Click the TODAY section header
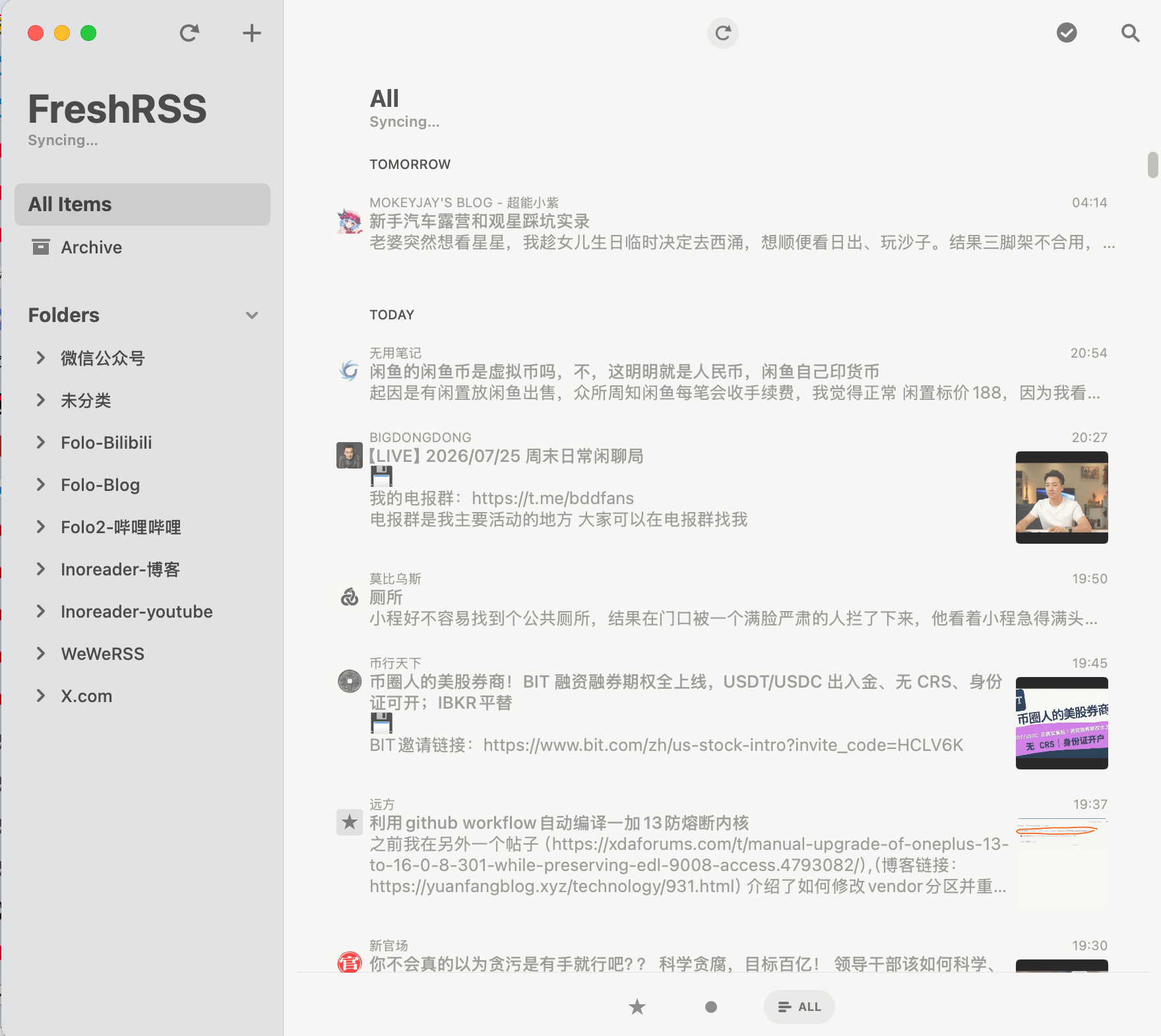1161x1036 pixels. 392,315
